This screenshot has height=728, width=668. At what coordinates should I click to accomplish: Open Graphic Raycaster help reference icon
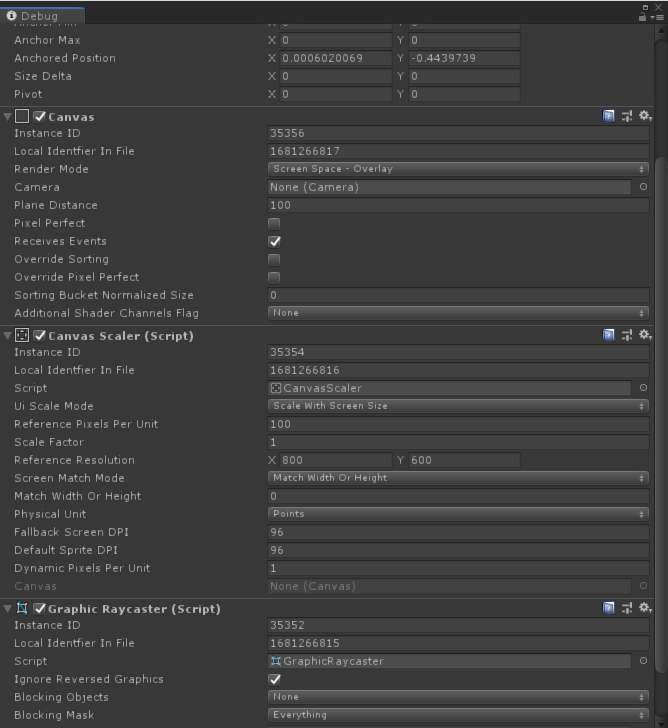pos(609,608)
